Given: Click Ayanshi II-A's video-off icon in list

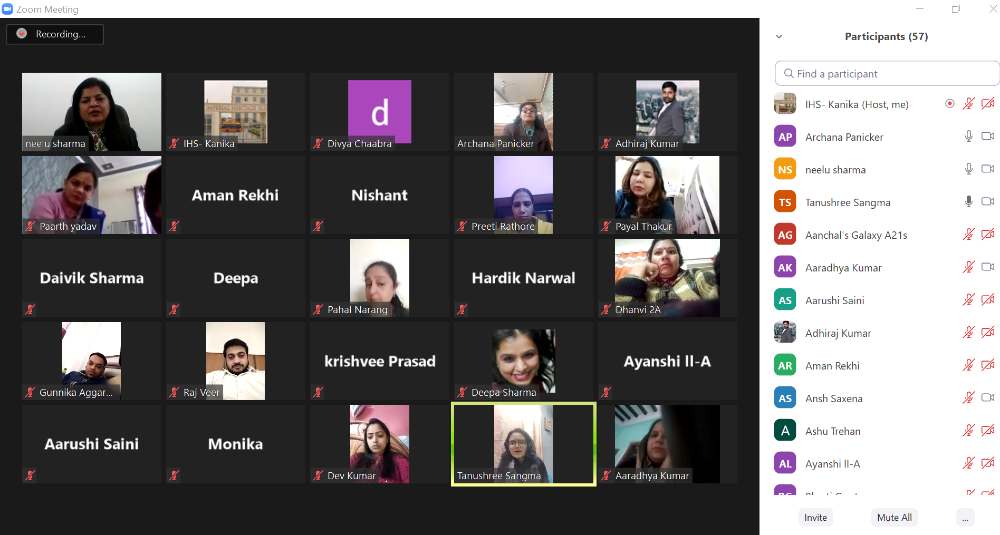Looking at the screenshot, I should coord(988,463).
